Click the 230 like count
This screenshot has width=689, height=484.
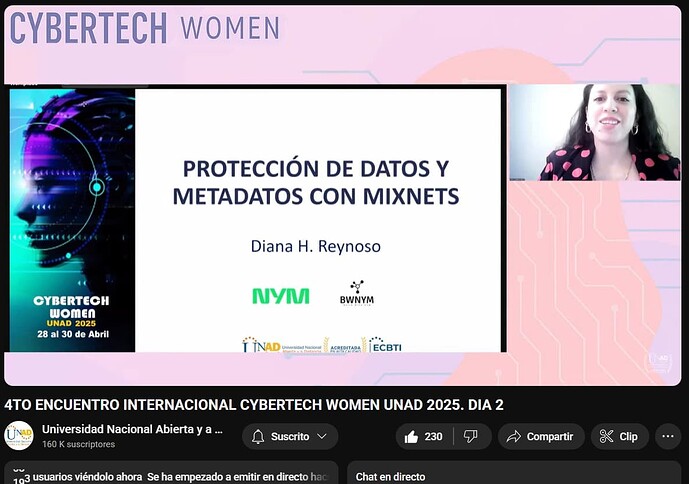click(433, 437)
